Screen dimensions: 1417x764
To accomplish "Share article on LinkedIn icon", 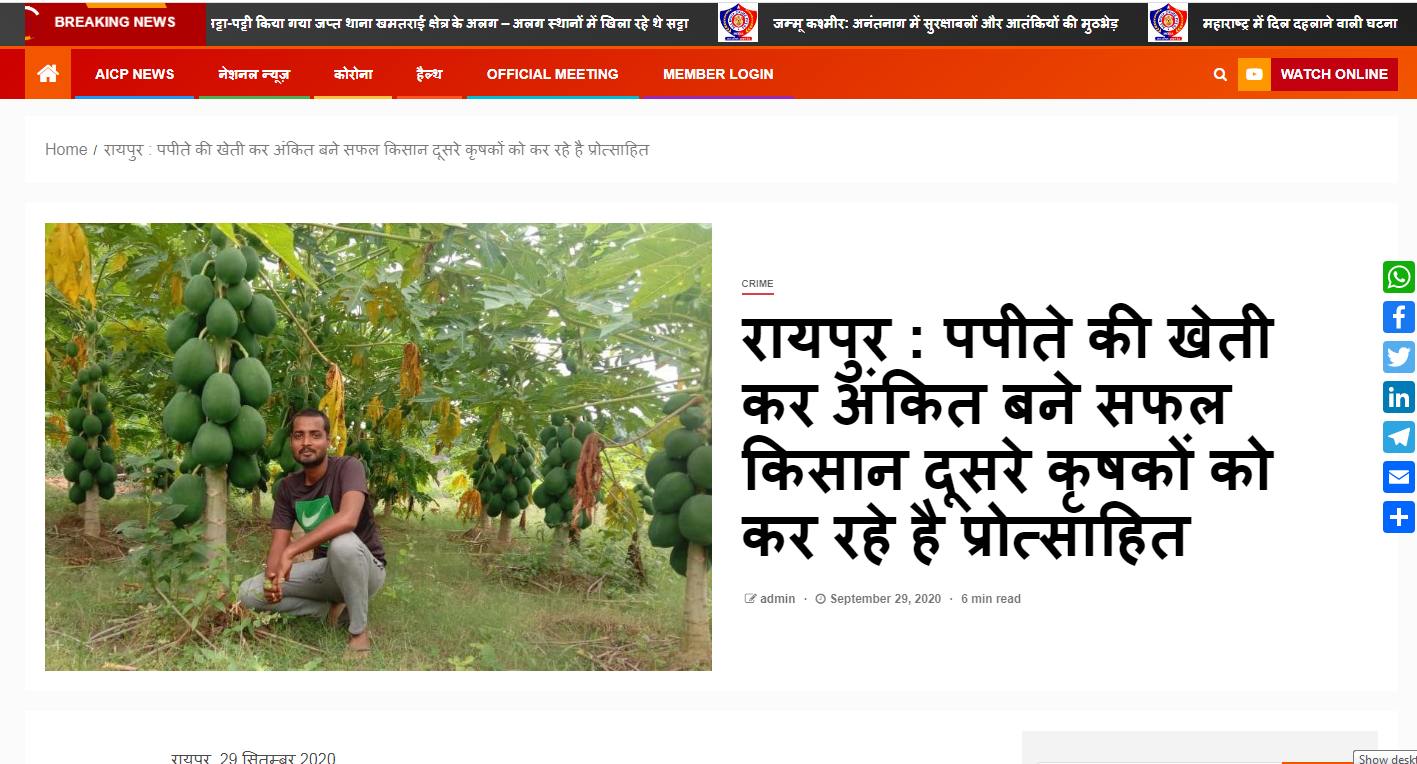I will click(x=1399, y=397).
